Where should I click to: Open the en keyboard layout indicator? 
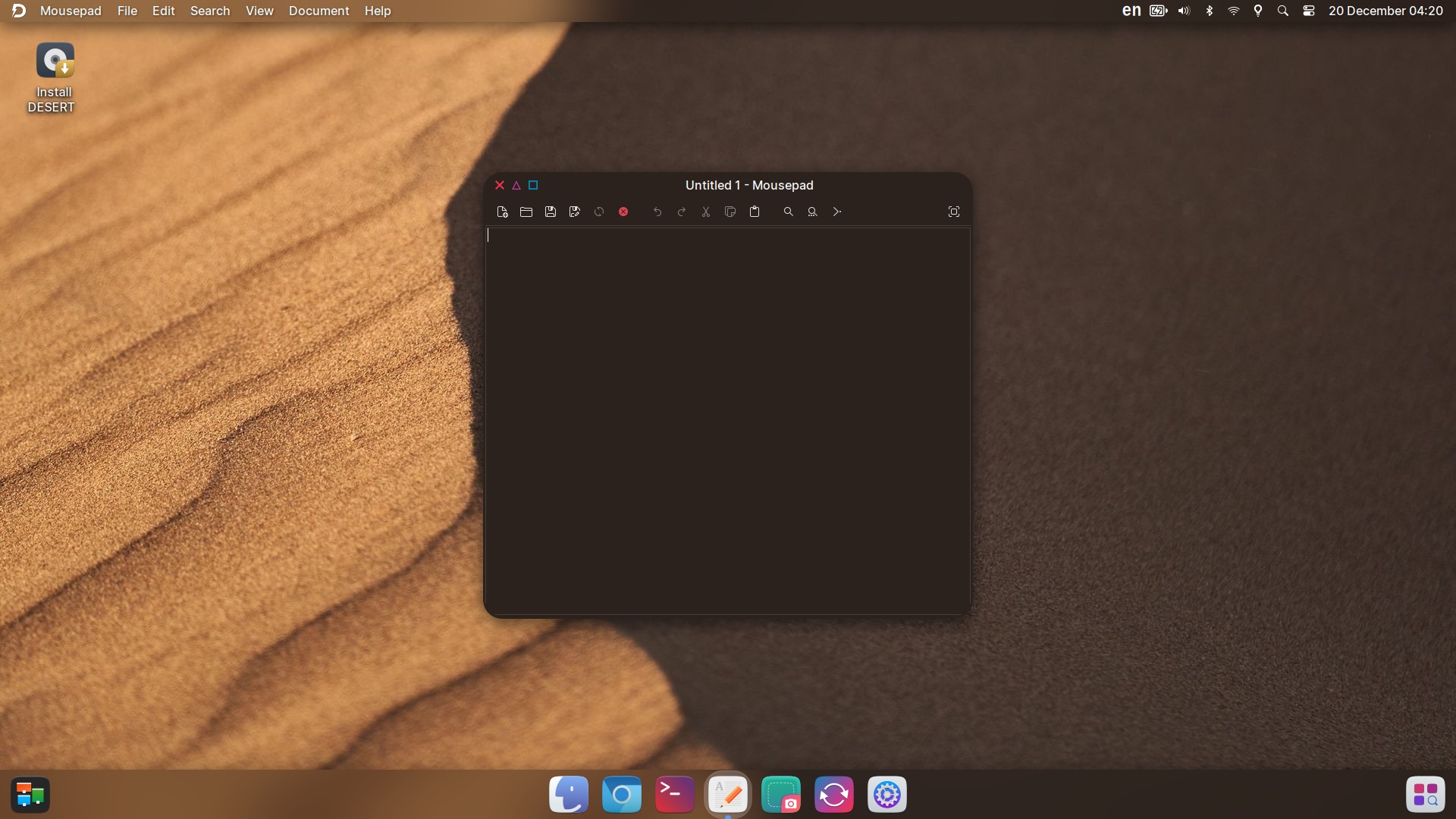point(1131,11)
